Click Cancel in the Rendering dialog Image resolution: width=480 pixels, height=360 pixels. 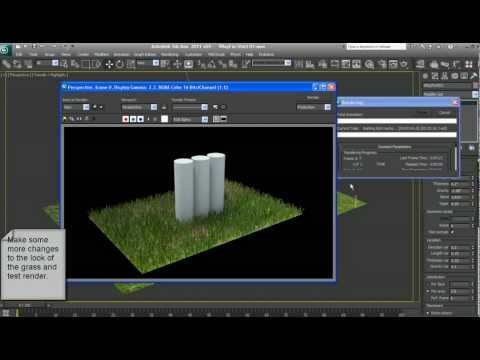(x=444, y=113)
